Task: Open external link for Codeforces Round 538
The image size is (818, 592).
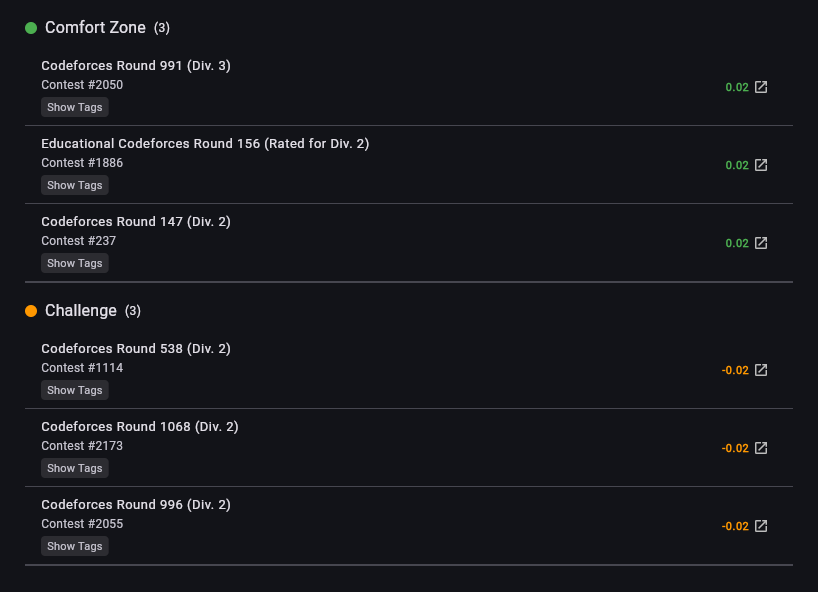Action: [x=761, y=370]
